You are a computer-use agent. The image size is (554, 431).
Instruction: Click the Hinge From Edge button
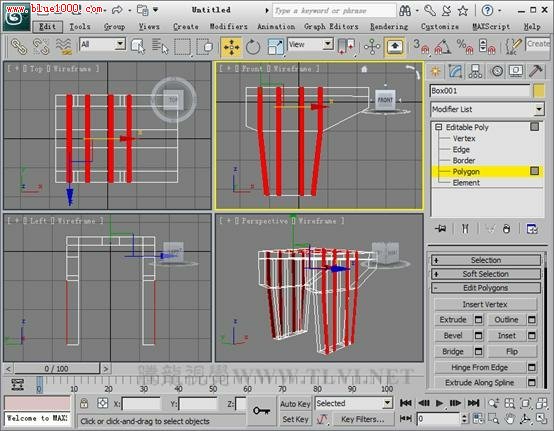479,367
